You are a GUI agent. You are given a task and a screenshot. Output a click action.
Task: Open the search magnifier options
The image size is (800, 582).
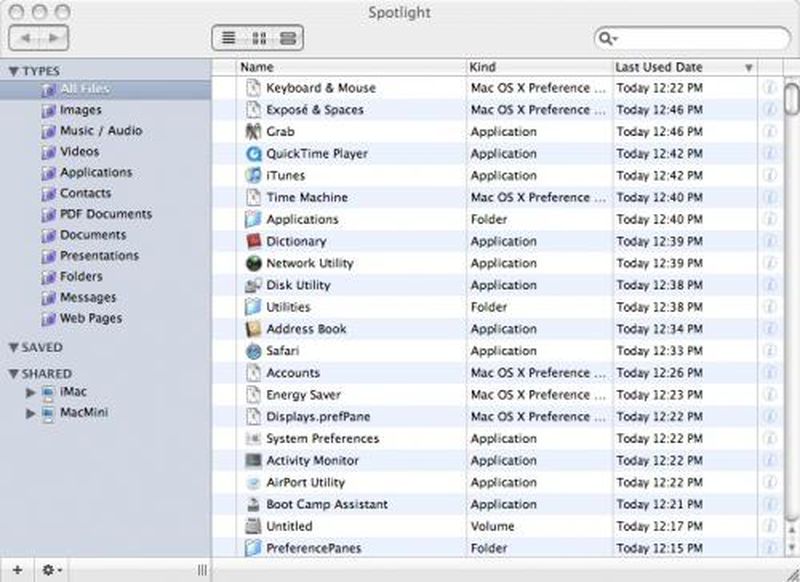point(608,38)
